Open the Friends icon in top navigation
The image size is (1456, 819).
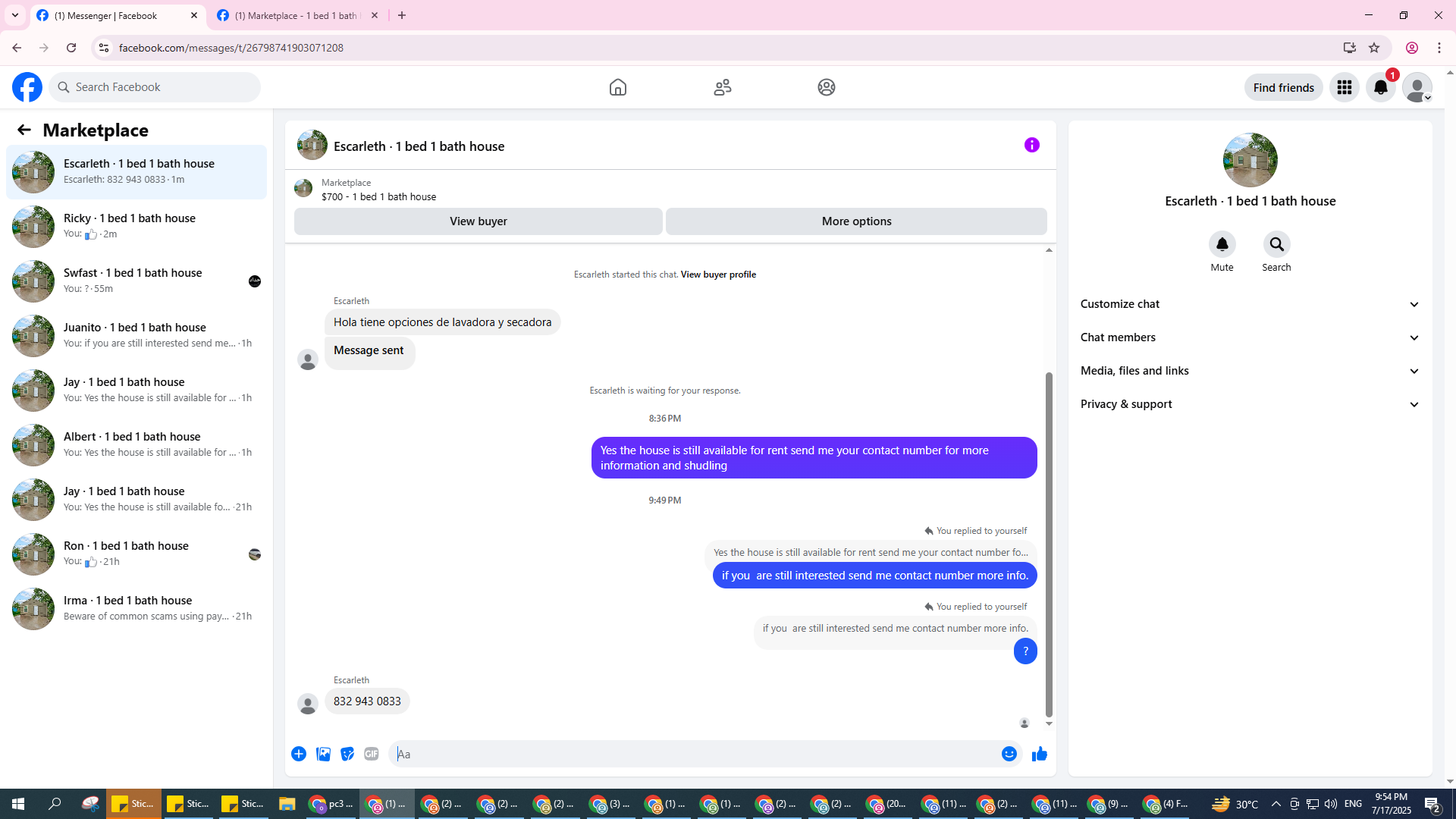point(723,87)
